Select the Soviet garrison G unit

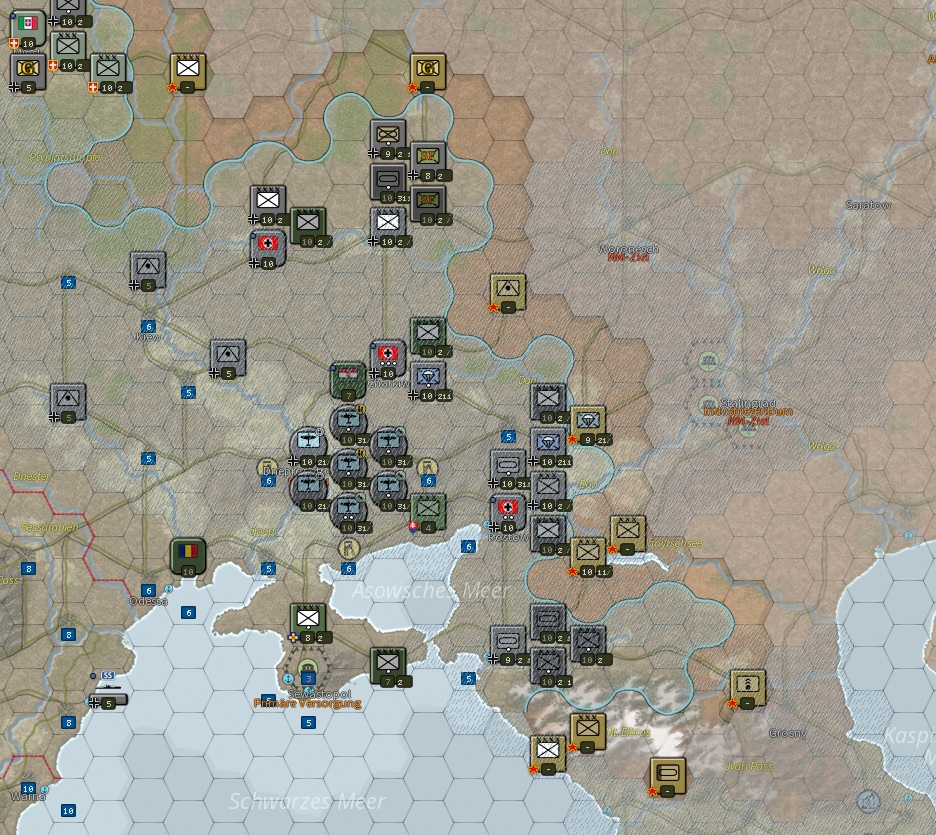click(x=428, y=72)
